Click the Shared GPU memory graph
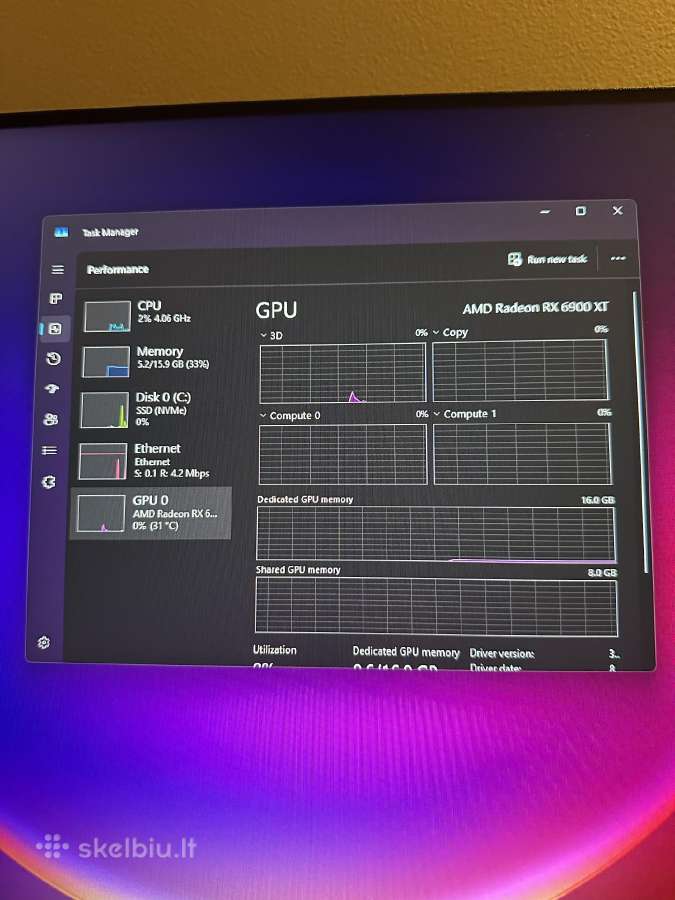The height and width of the screenshot is (900, 675). [436, 607]
